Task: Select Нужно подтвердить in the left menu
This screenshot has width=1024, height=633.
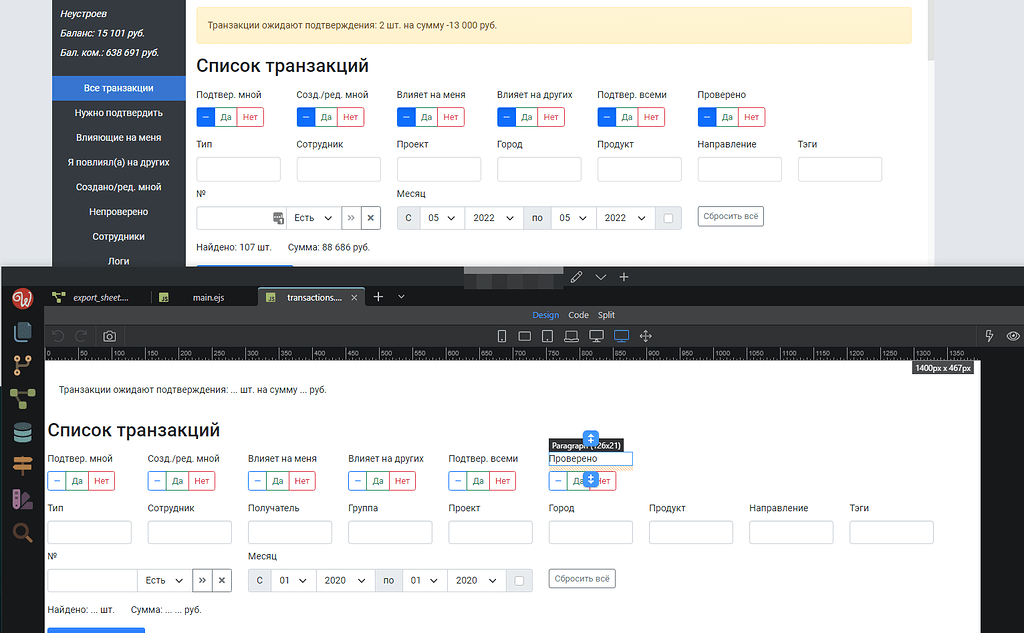Action: click(x=118, y=113)
